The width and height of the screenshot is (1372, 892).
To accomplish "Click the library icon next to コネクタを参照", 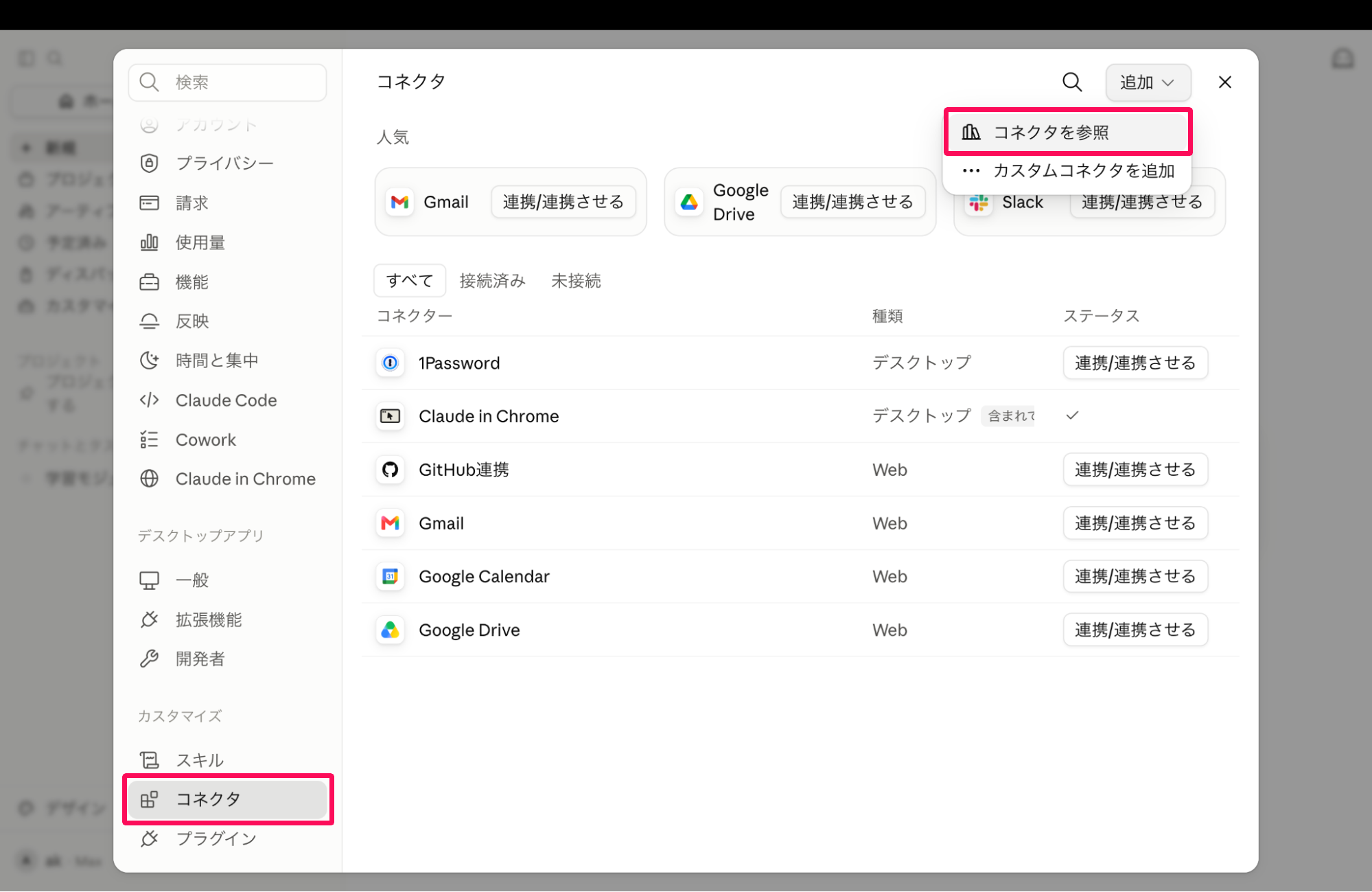I will [x=970, y=132].
